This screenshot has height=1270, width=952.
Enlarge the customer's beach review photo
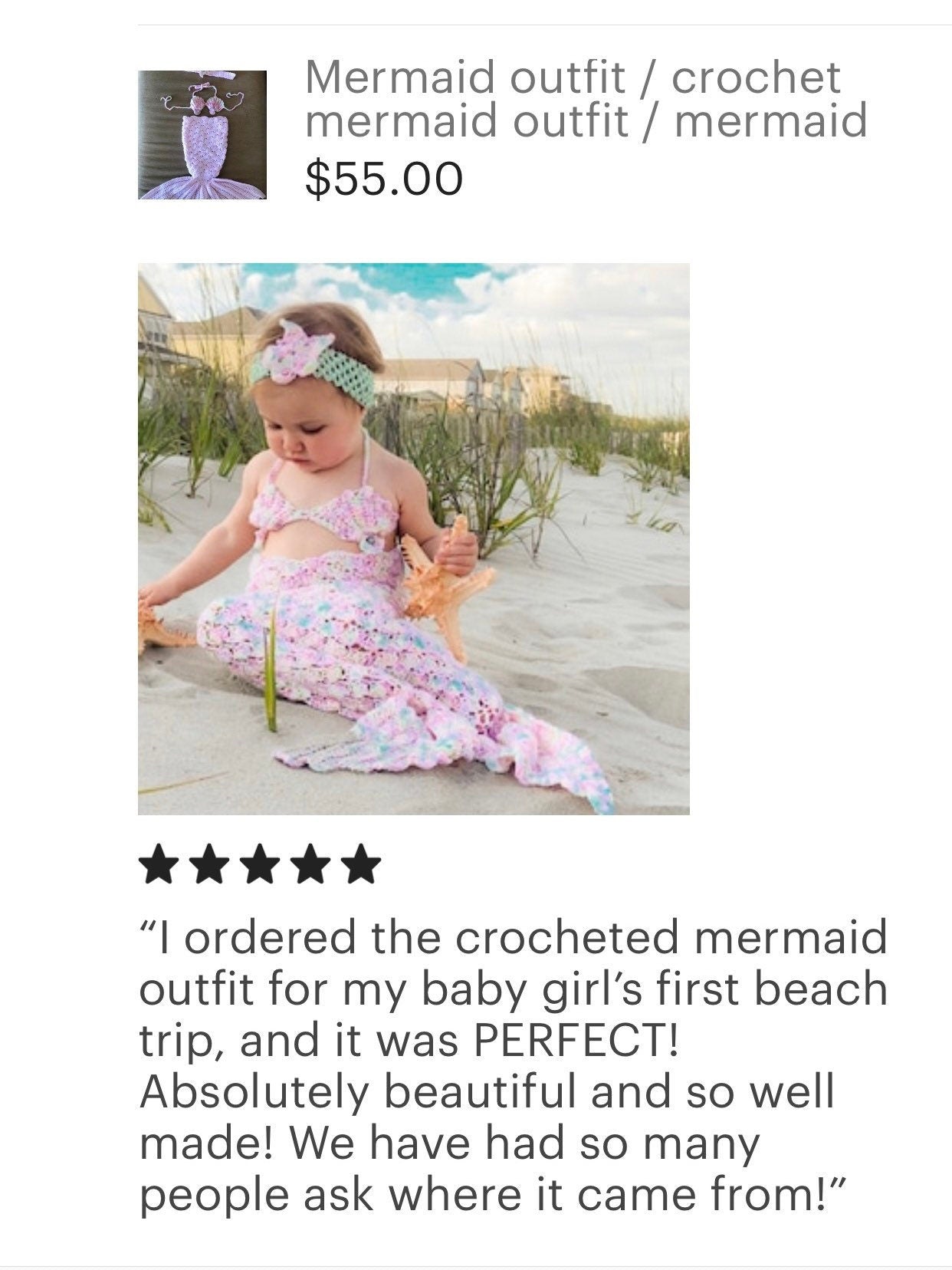point(413,538)
